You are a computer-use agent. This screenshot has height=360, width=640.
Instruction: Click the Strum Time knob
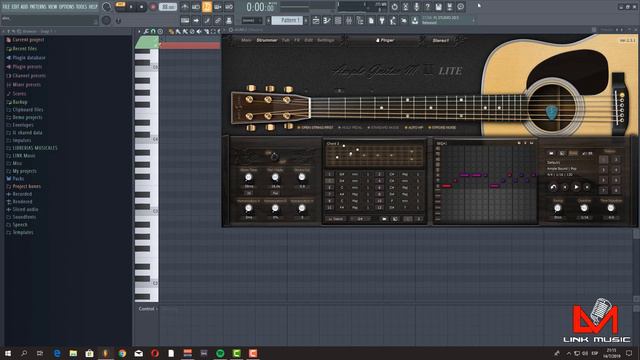[x=248, y=177]
